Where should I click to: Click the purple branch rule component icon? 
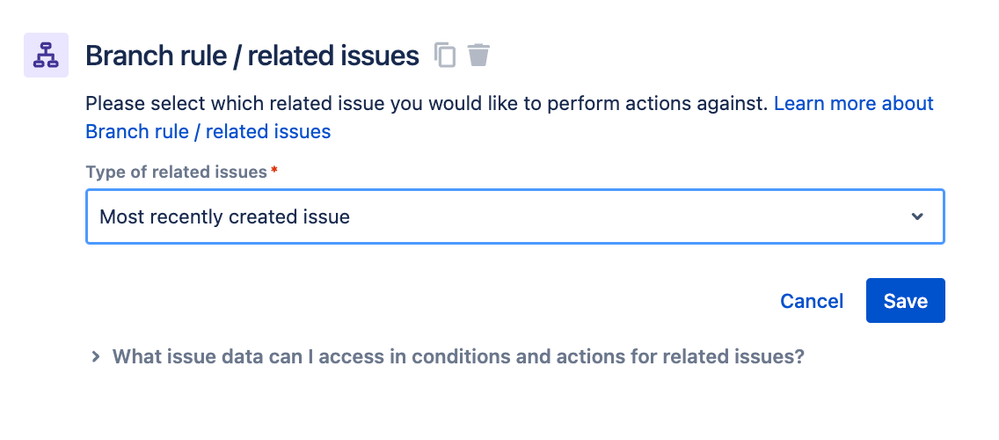pos(46,56)
